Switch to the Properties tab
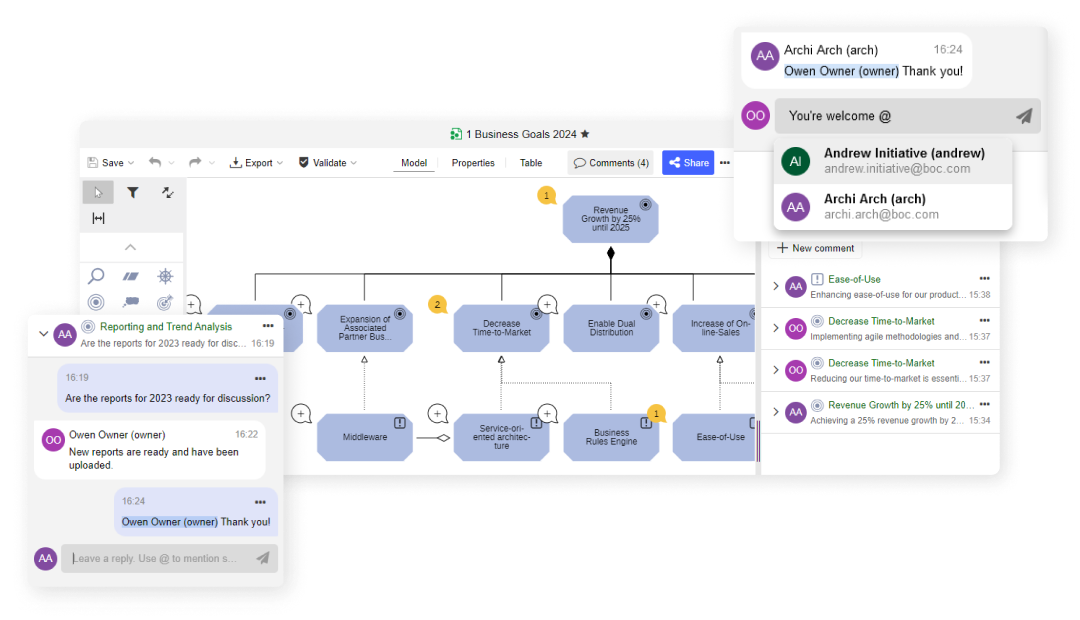Screen dimensions: 1080x620 pyautogui.click(x=473, y=163)
